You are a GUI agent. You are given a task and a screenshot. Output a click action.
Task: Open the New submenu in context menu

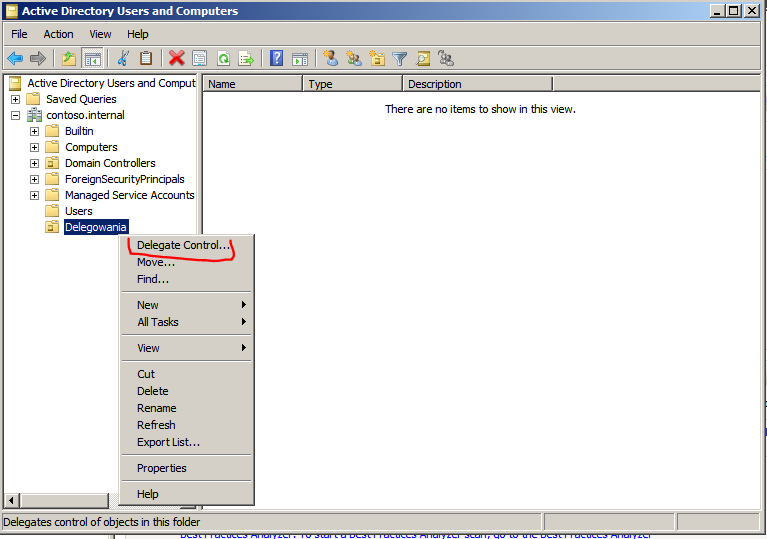[x=187, y=305]
